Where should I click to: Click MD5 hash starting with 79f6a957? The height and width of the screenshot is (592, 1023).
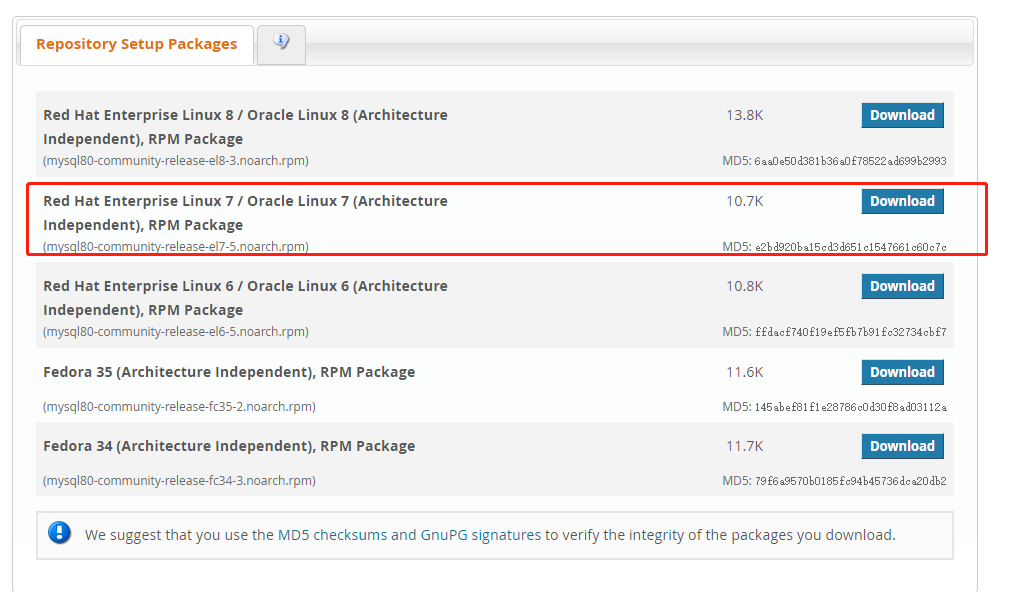click(x=850, y=481)
